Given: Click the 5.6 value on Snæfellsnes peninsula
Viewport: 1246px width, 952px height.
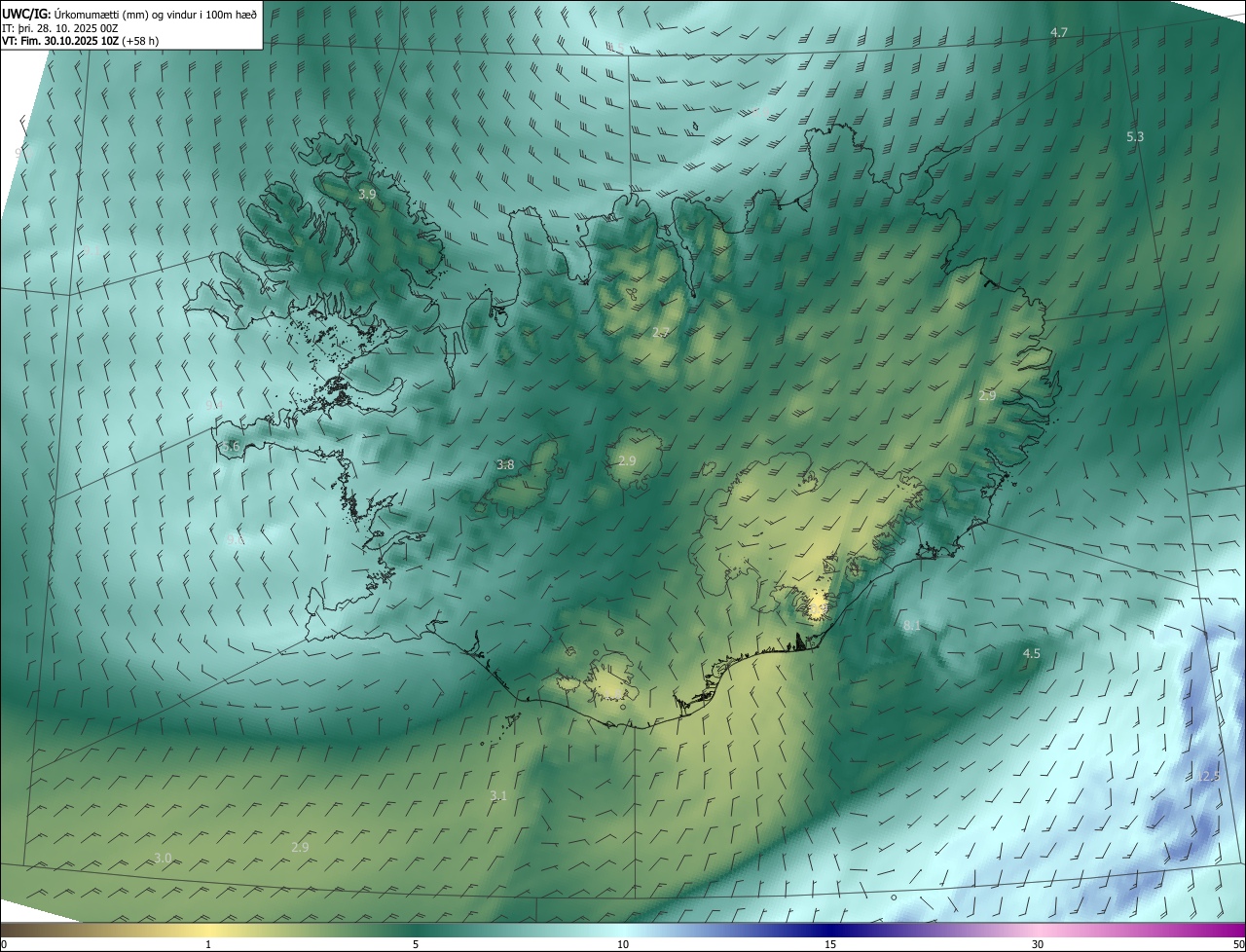Looking at the screenshot, I should tap(231, 447).
